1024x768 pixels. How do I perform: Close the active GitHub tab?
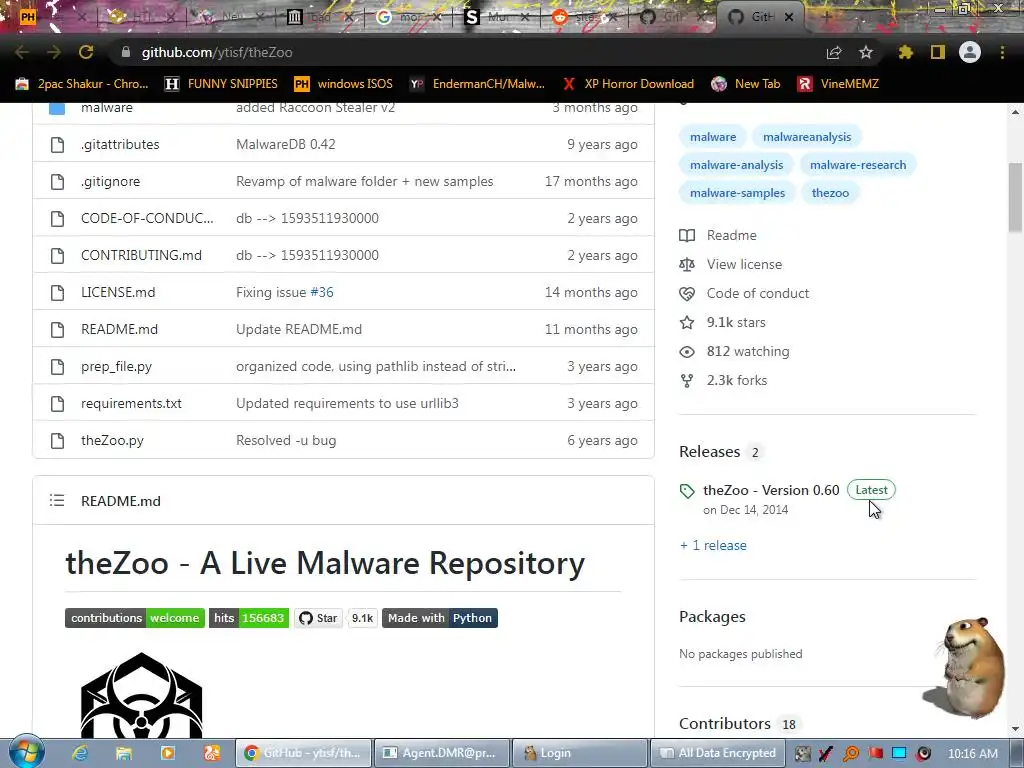[789, 17]
